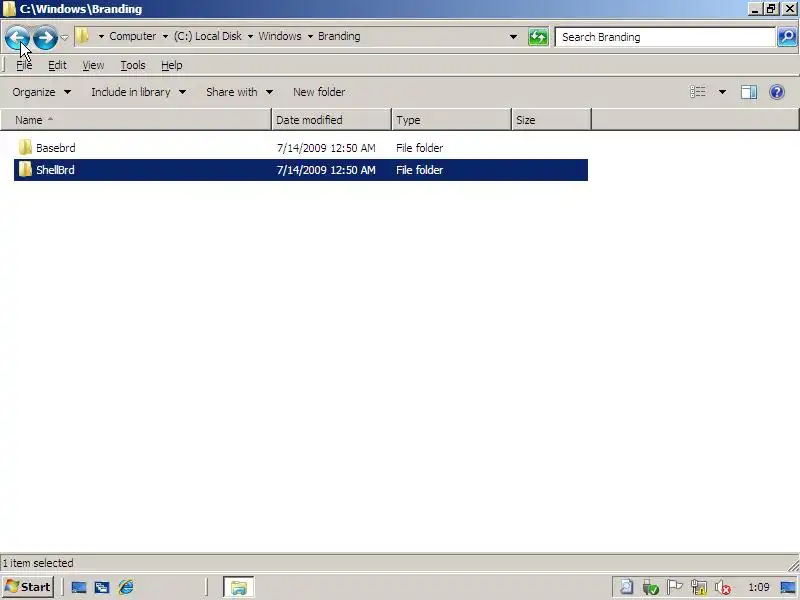This screenshot has width=800, height=600.
Task: Open help with the question mark icon
Action: click(x=777, y=92)
